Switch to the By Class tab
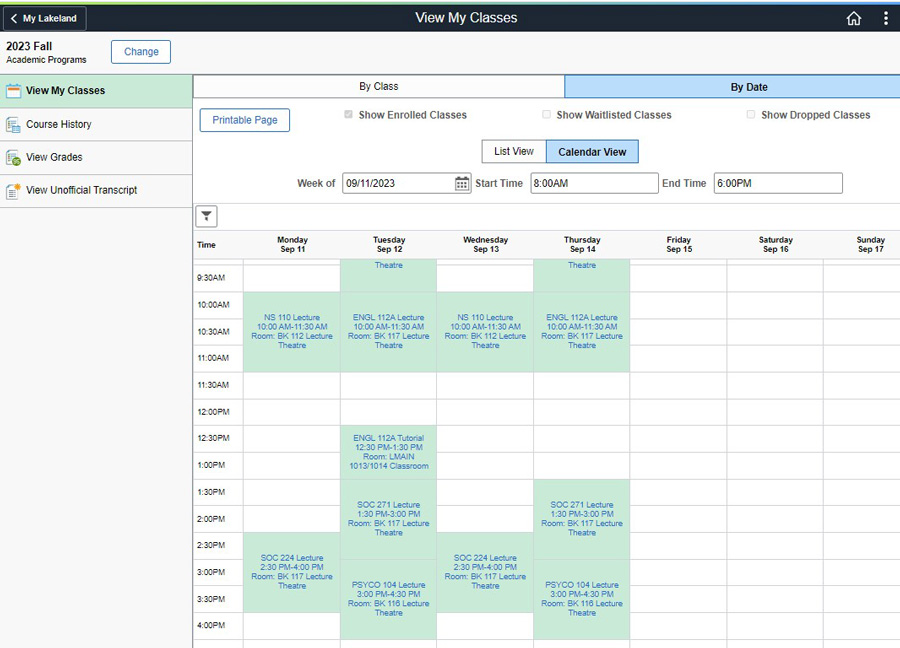This screenshot has height=648, width=900. pyautogui.click(x=378, y=87)
